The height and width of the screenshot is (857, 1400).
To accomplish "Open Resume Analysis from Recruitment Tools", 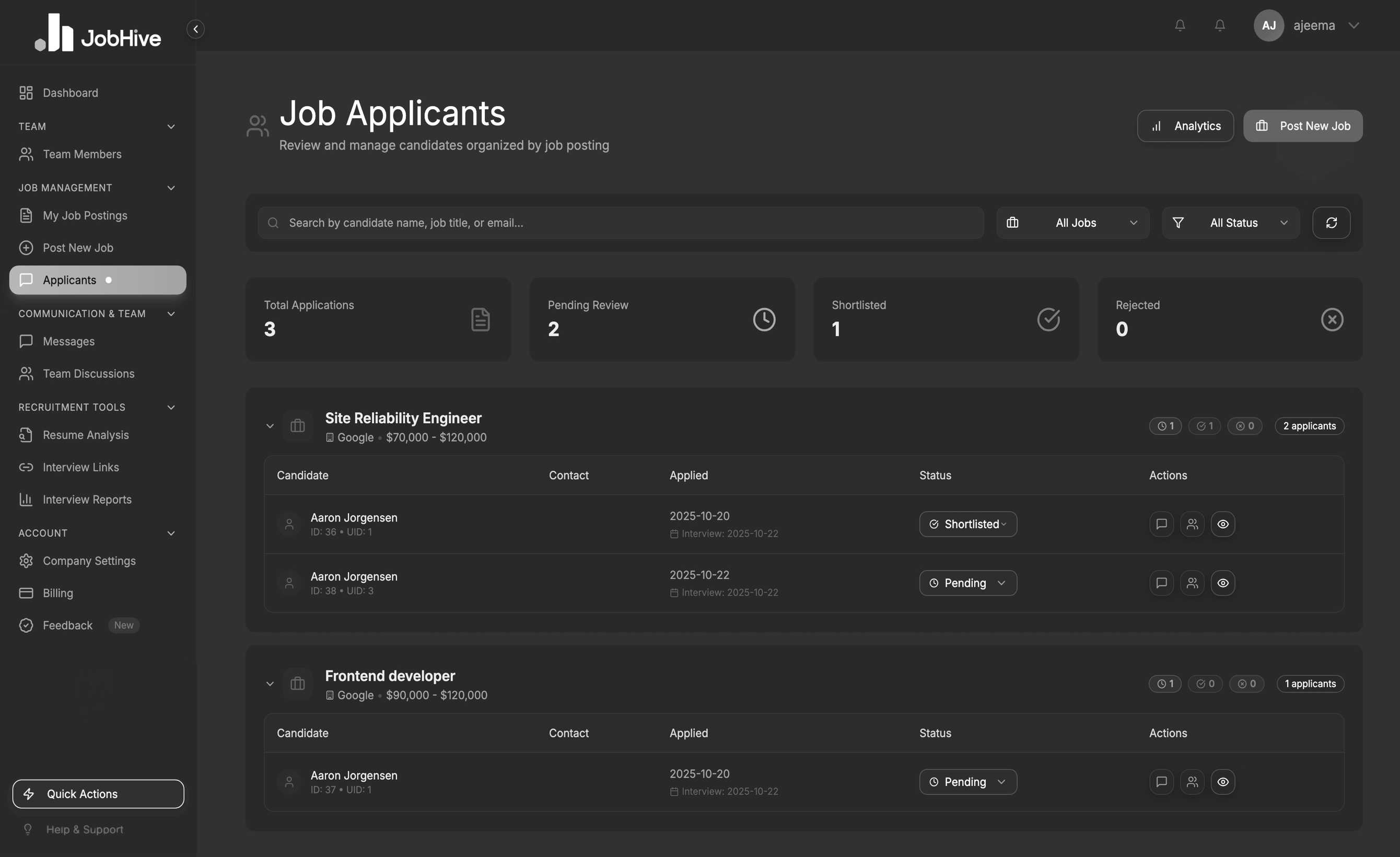I will (x=86, y=435).
